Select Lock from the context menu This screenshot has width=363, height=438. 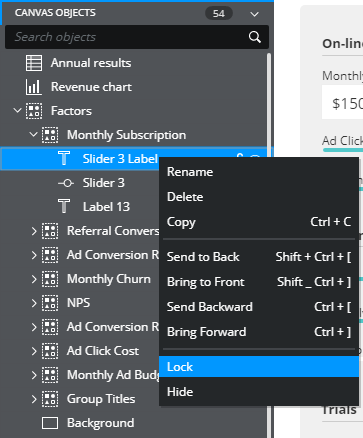(x=259, y=367)
